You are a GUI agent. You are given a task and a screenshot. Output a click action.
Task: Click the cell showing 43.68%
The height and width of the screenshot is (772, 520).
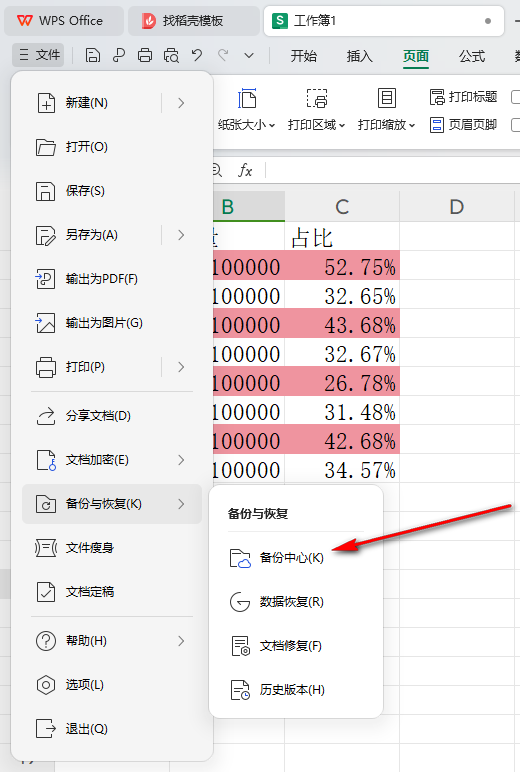tap(342, 324)
